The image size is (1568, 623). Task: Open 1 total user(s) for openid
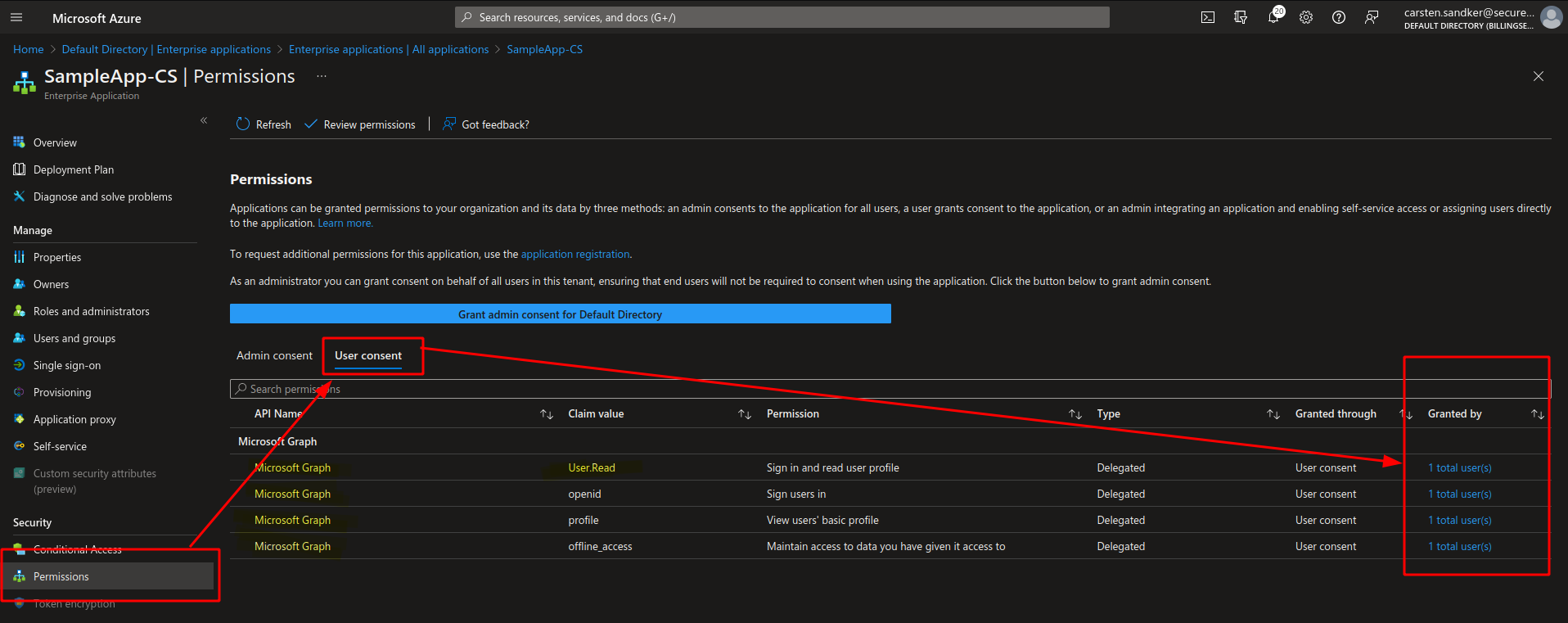1460,494
